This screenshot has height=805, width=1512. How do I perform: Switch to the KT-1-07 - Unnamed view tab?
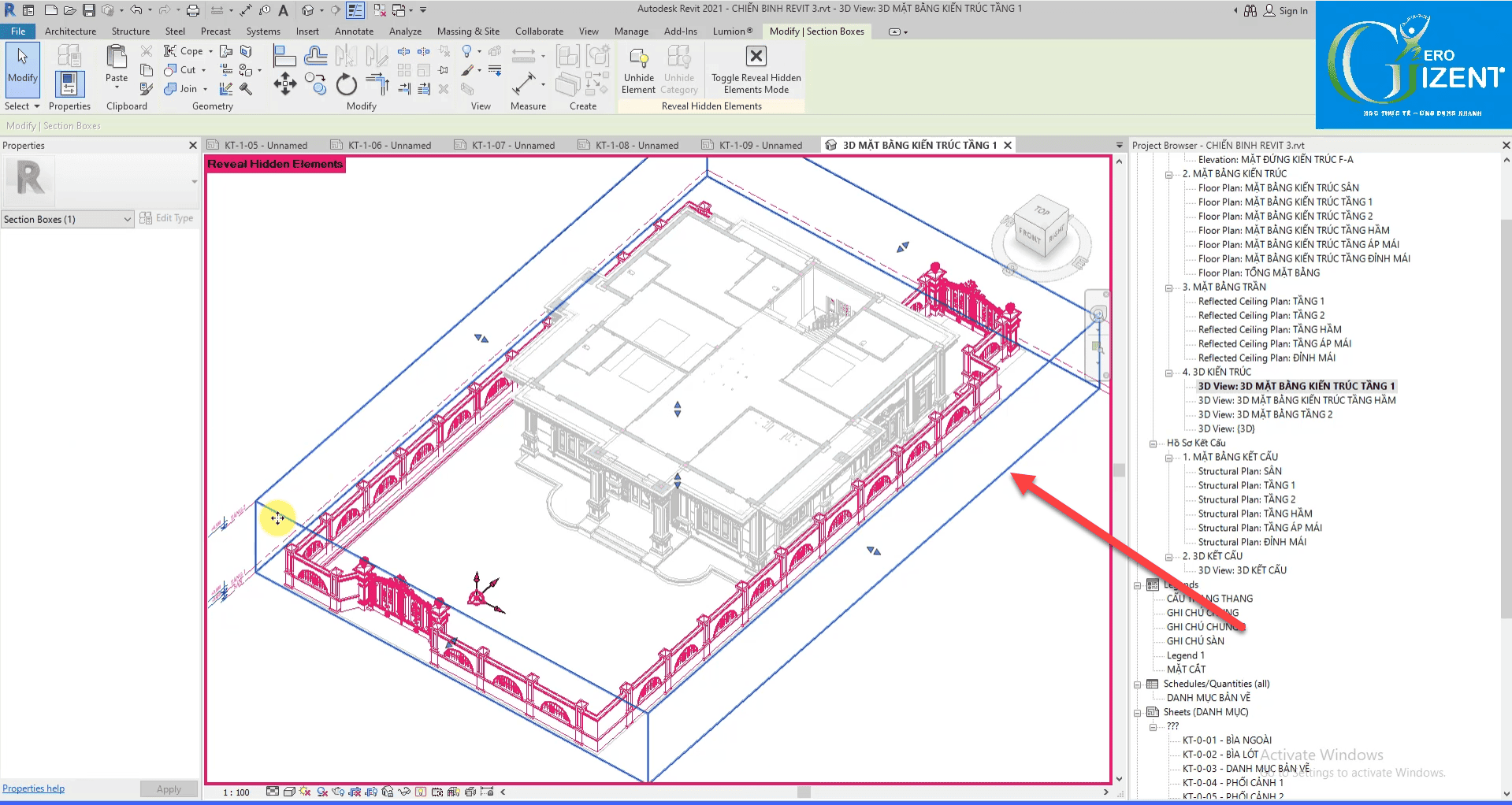[x=512, y=146]
